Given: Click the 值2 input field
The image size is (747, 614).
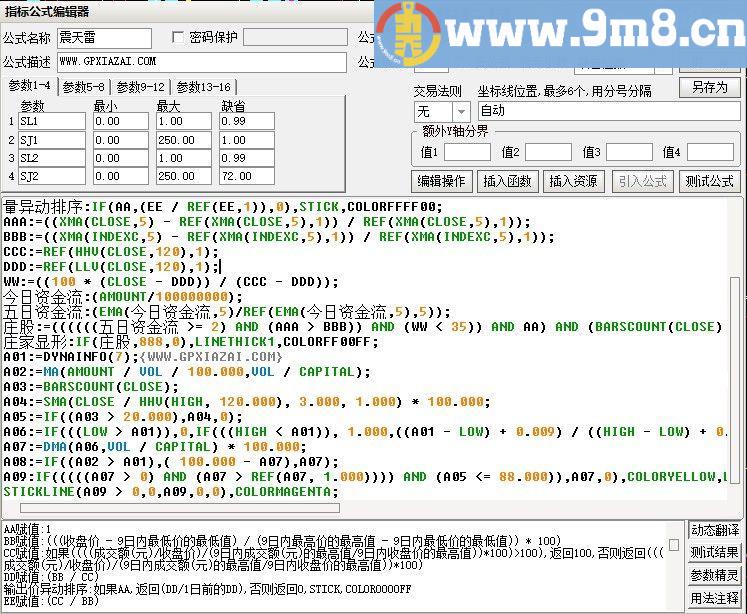Looking at the screenshot, I should 548,152.
